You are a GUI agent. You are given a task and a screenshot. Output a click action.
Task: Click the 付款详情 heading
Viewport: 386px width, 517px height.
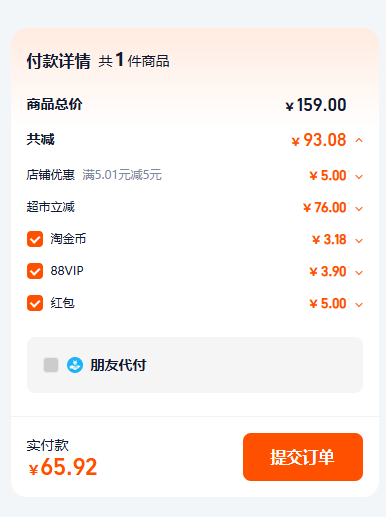[59, 61]
